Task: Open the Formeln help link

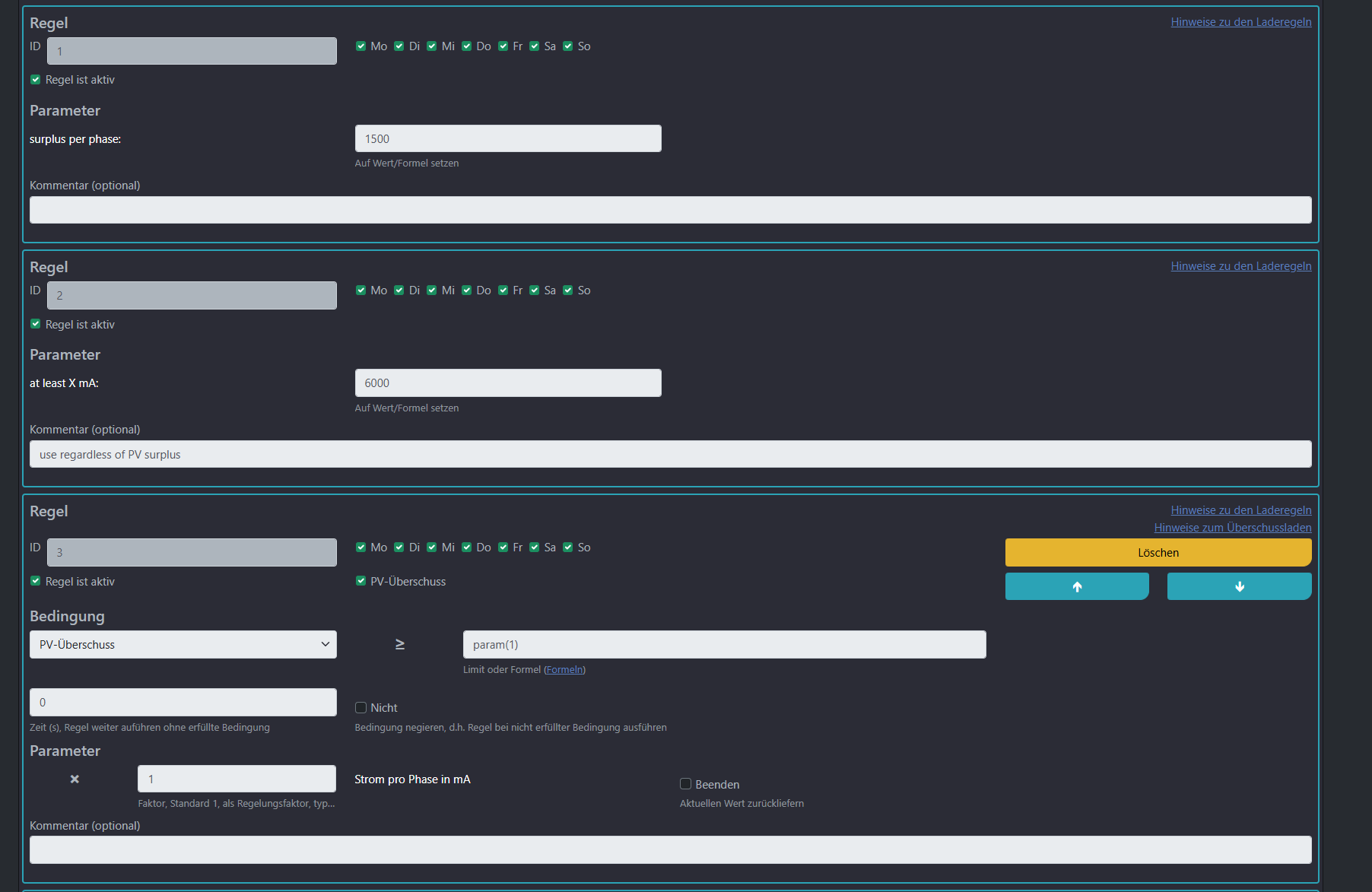Action: (x=564, y=670)
